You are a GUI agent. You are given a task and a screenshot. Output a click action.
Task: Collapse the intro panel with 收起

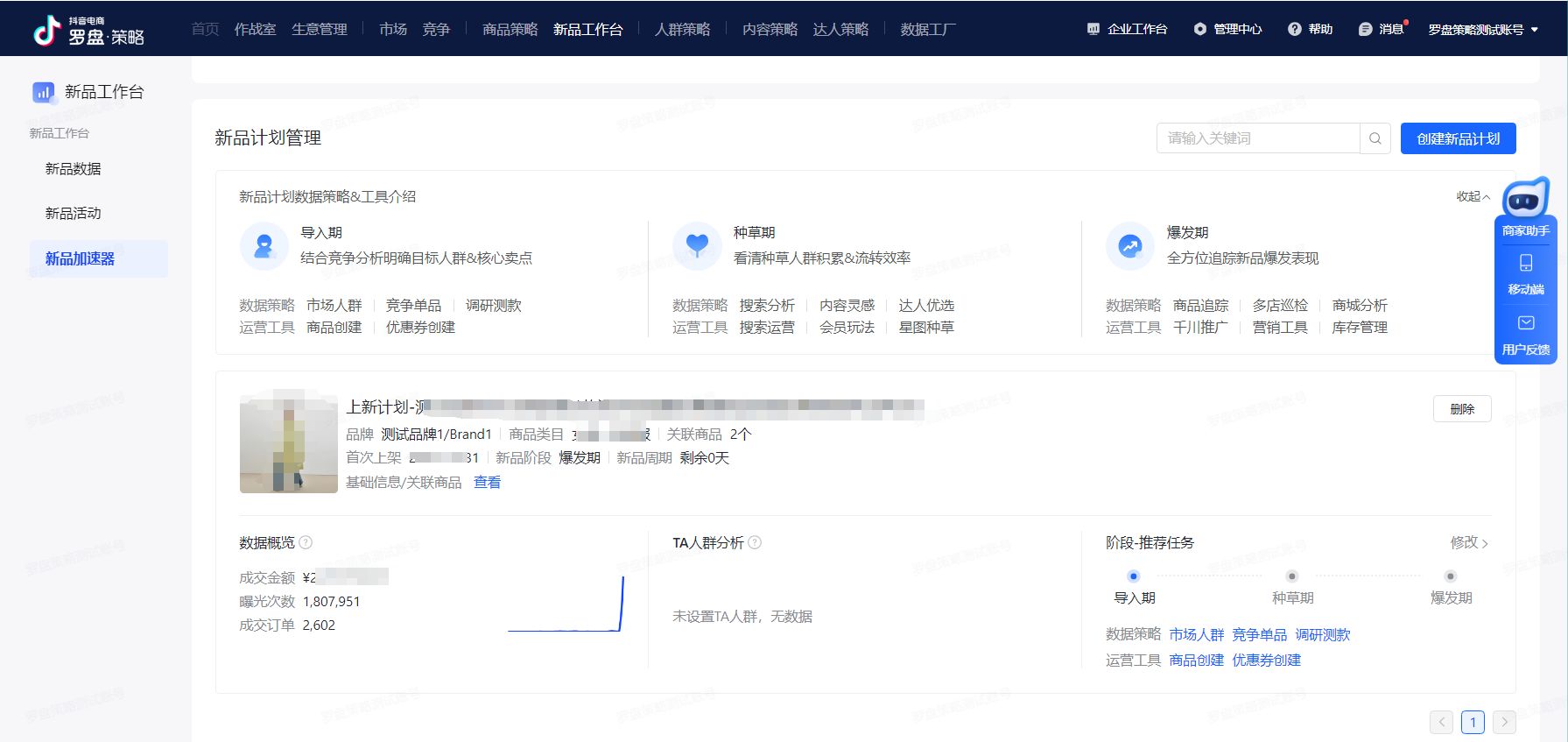point(1473,197)
